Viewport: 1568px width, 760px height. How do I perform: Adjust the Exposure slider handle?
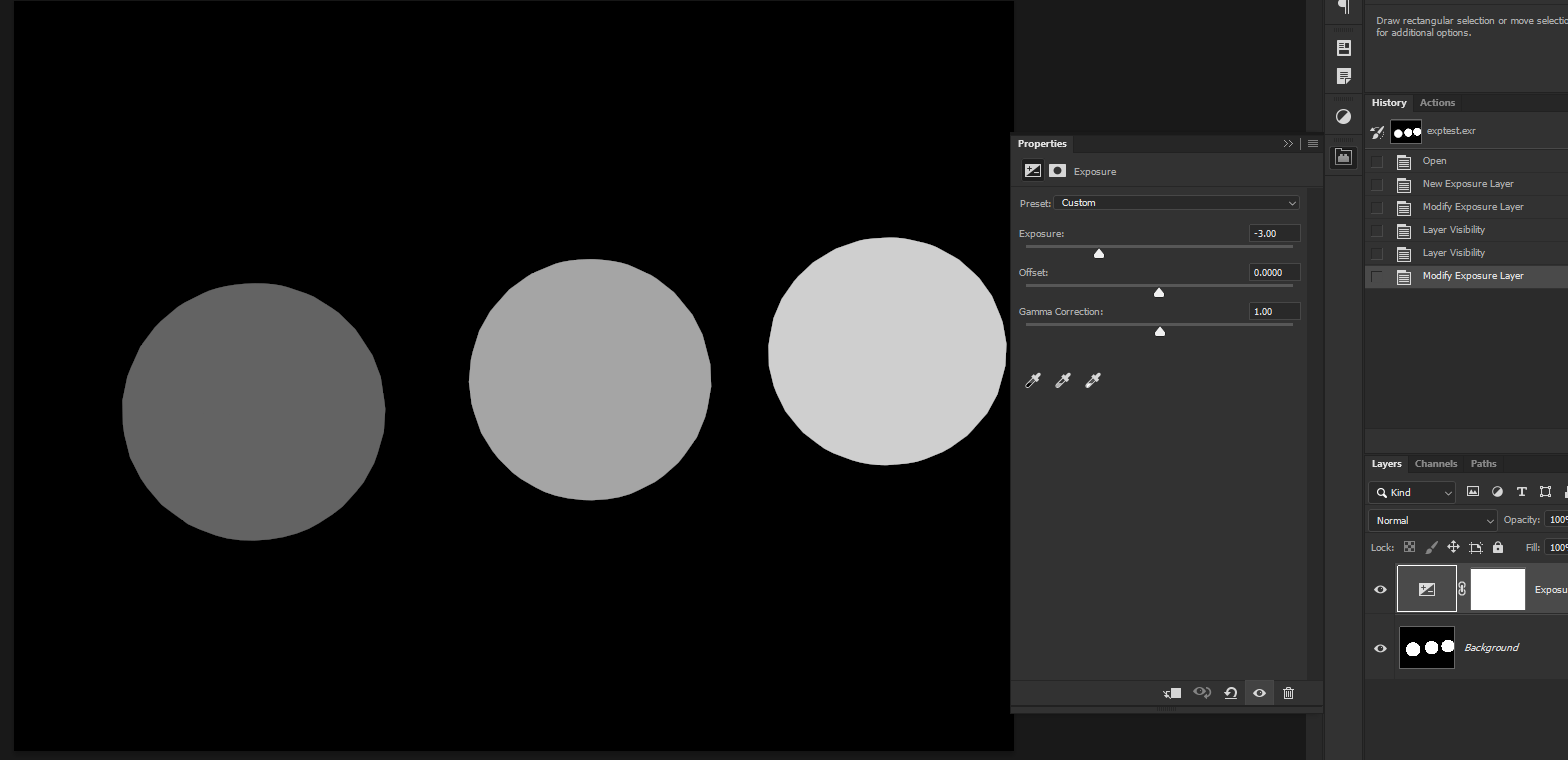point(1099,254)
